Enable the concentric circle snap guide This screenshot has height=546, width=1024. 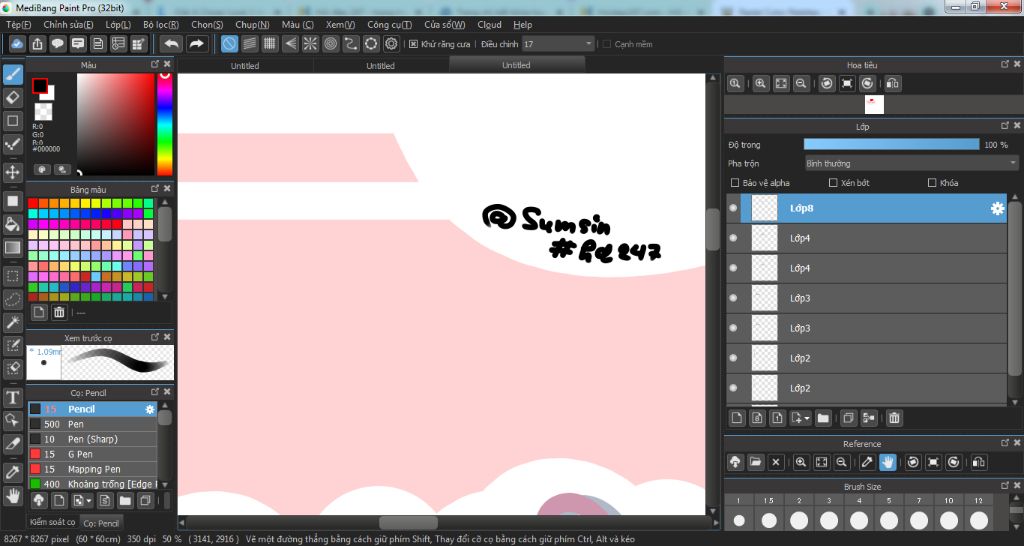(x=330, y=44)
